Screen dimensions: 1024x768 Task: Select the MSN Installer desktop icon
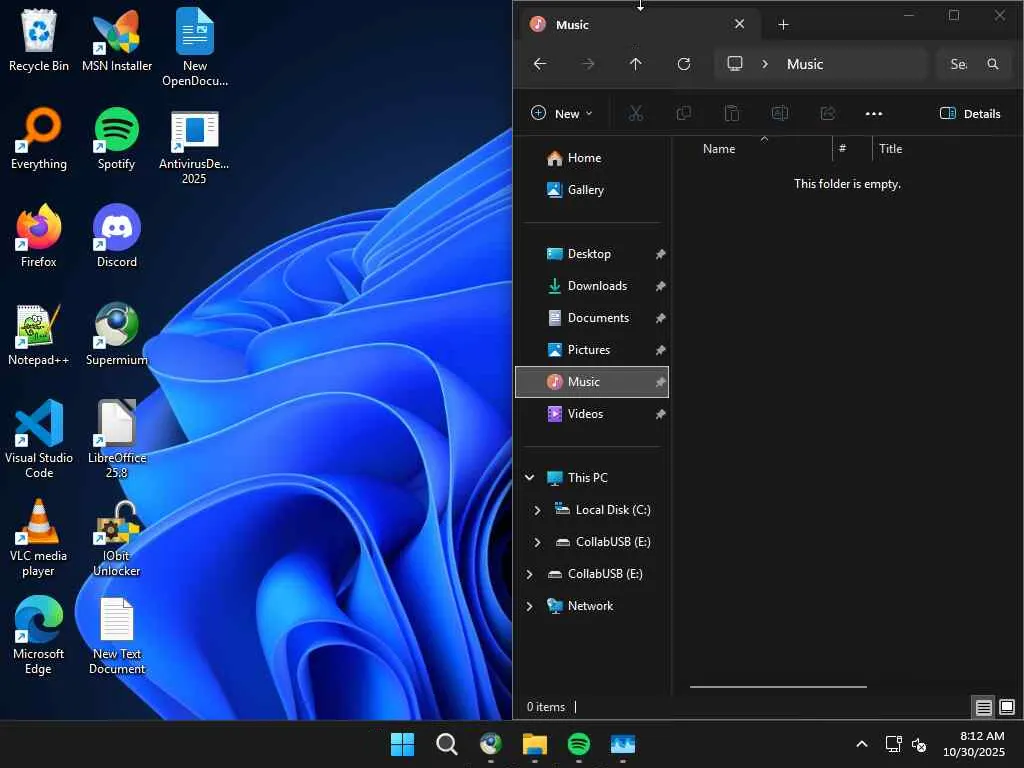[x=116, y=40]
